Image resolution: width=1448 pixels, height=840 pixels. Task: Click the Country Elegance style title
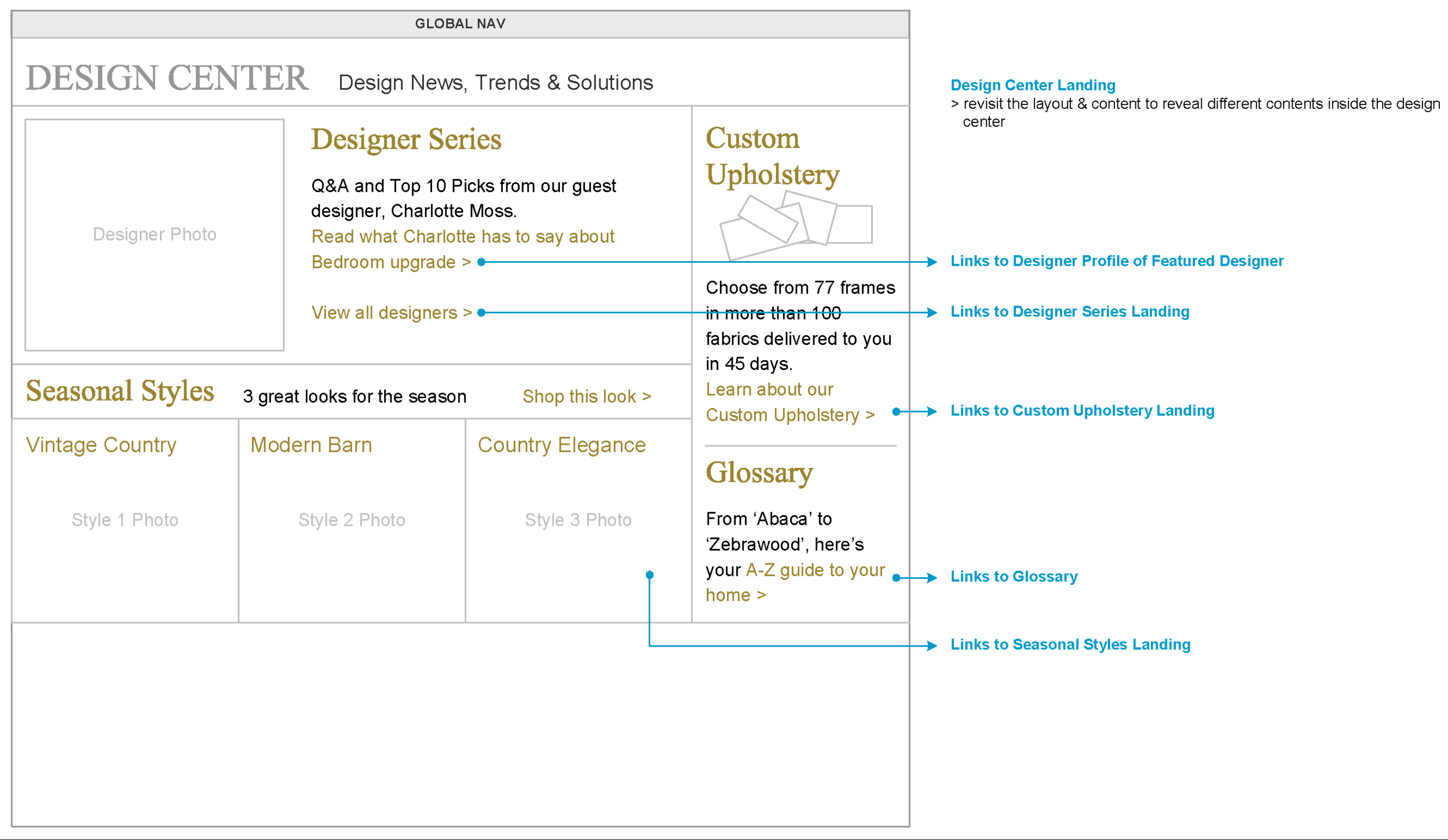coord(561,445)
